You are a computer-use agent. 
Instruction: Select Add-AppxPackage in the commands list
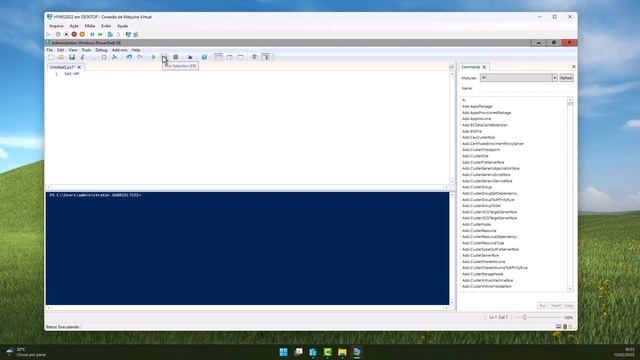pyautogui.click(x=477, y=106)
